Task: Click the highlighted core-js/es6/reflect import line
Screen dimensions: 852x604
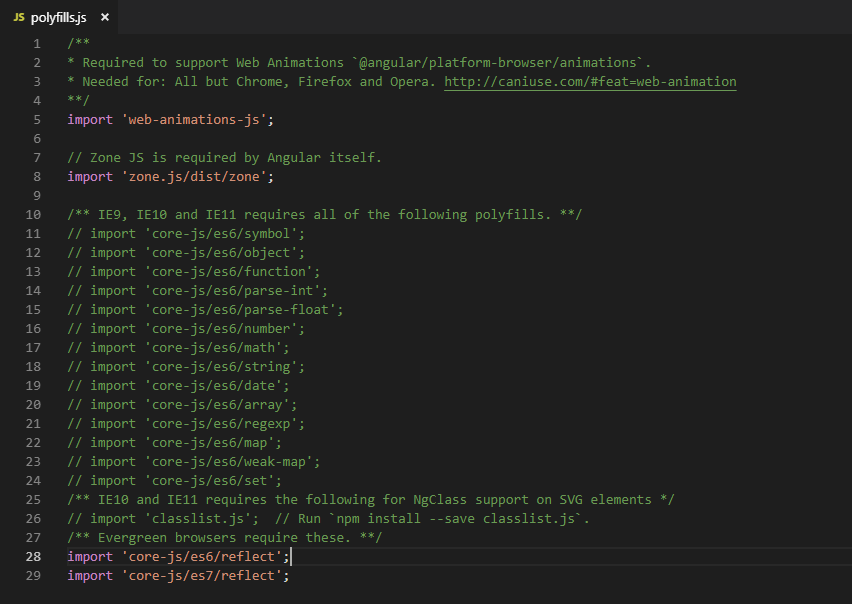Action: coord(176,556)
